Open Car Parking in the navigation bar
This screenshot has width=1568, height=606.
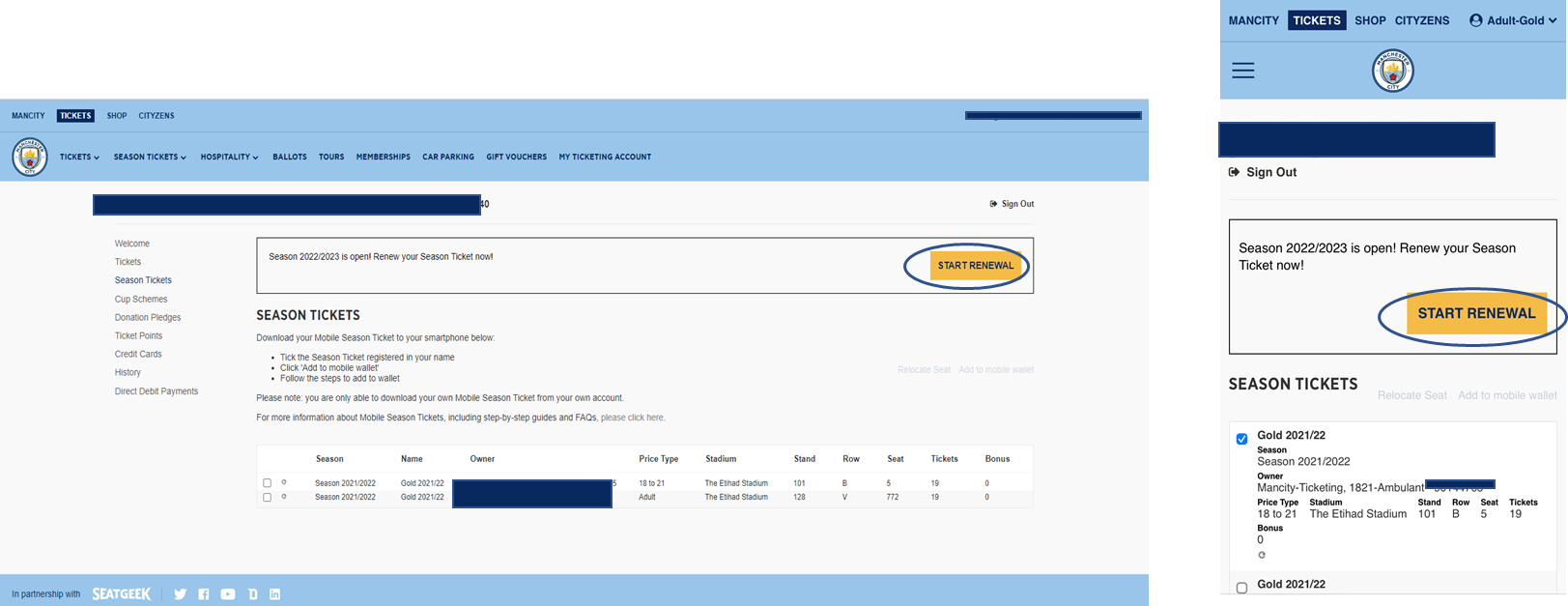[x=448, y=157]
